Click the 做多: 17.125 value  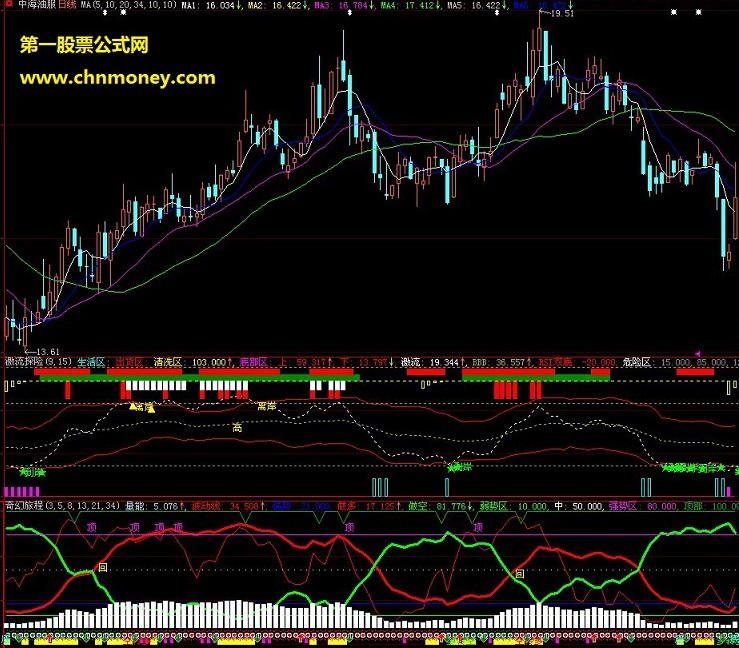369,506
